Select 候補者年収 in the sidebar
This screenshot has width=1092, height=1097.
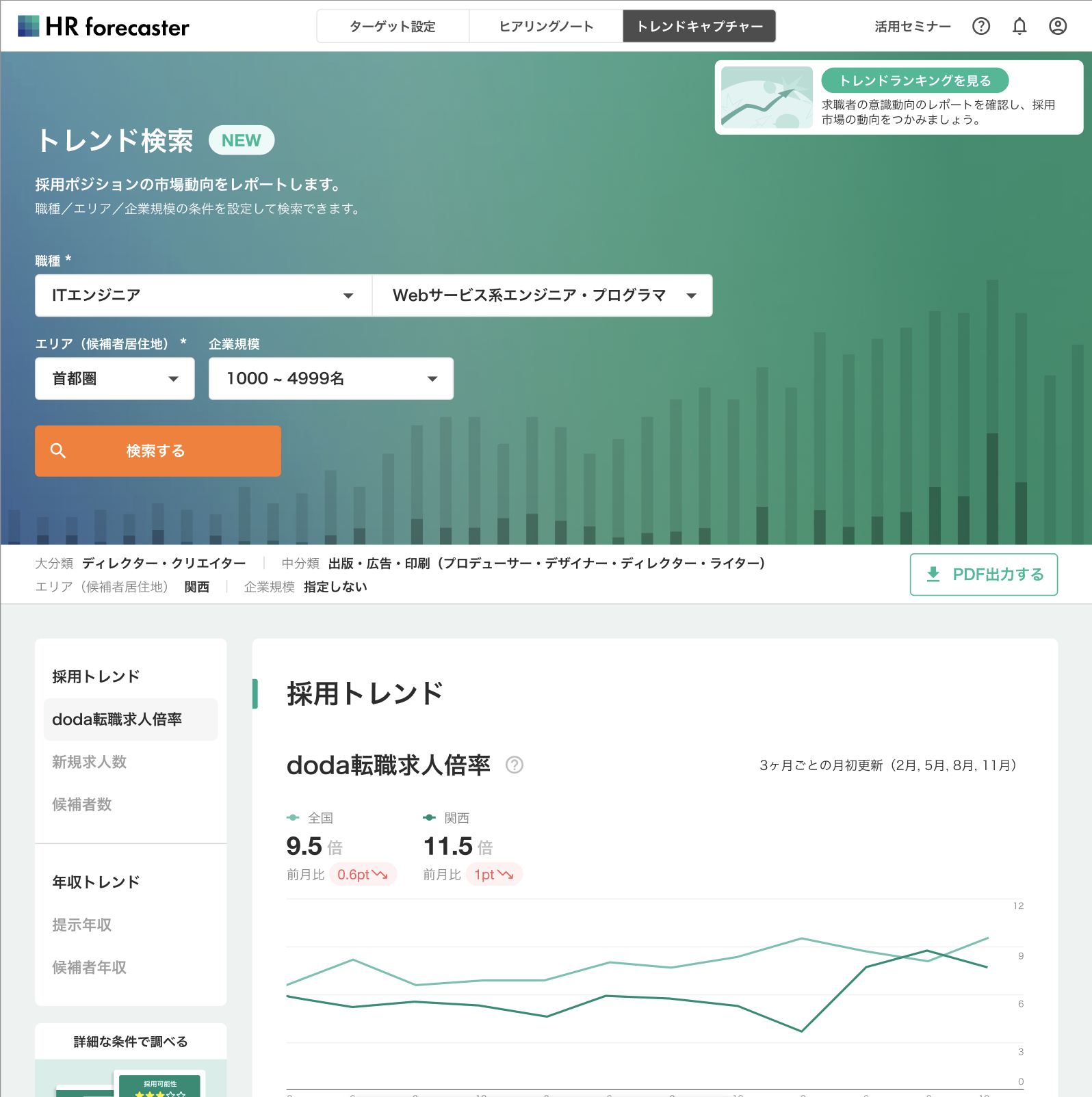[90, 967]
